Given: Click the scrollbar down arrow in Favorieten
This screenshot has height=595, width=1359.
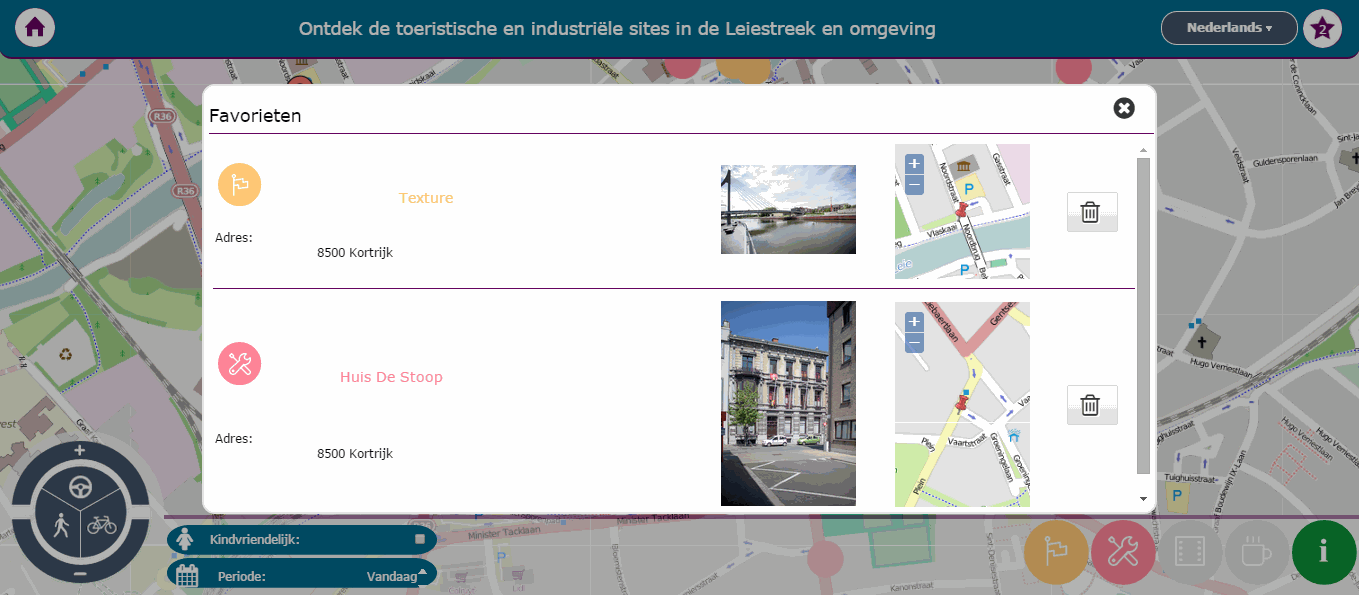Looking at the screenshot, I should 1143,498.
